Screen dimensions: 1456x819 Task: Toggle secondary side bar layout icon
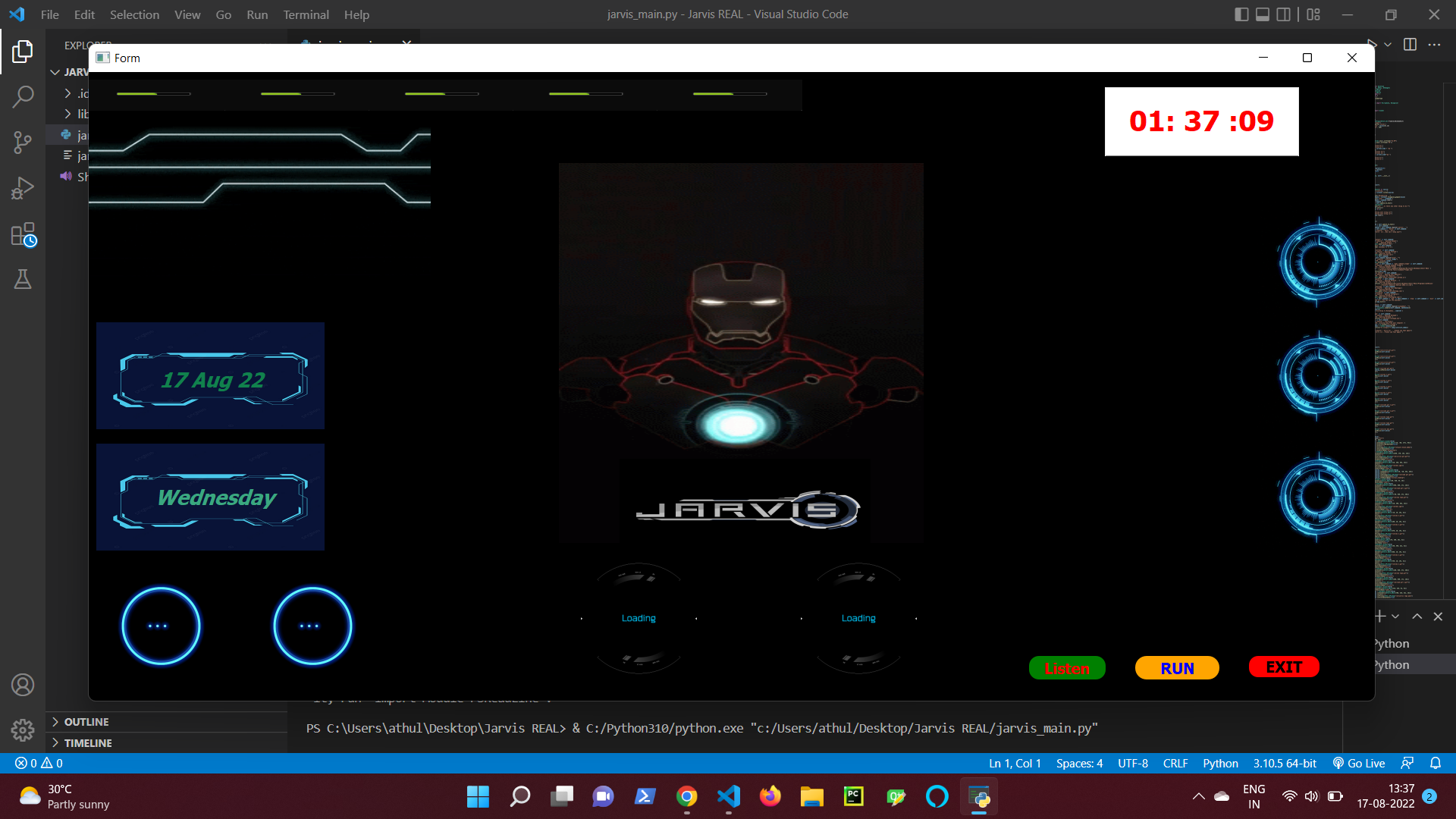(1283, 14)
